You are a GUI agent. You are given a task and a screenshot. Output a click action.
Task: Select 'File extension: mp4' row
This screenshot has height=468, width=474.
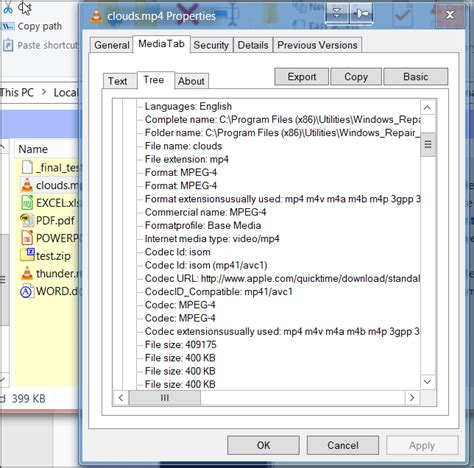pos(187,159)
